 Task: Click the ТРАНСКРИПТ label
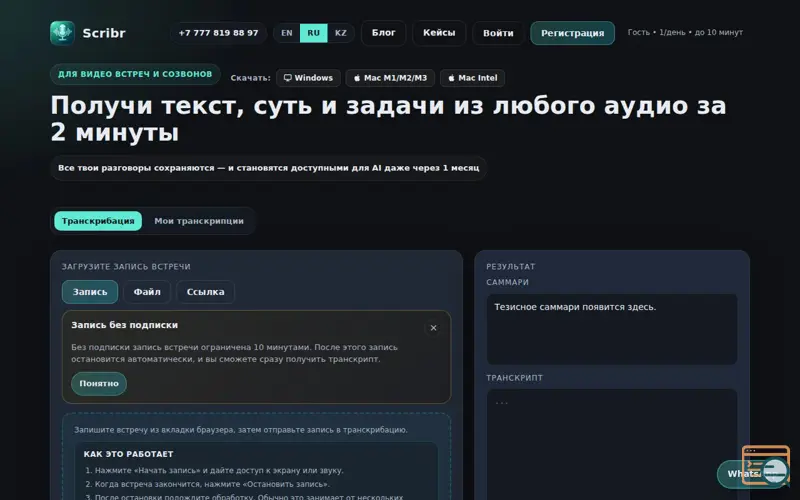coord(514,378)
